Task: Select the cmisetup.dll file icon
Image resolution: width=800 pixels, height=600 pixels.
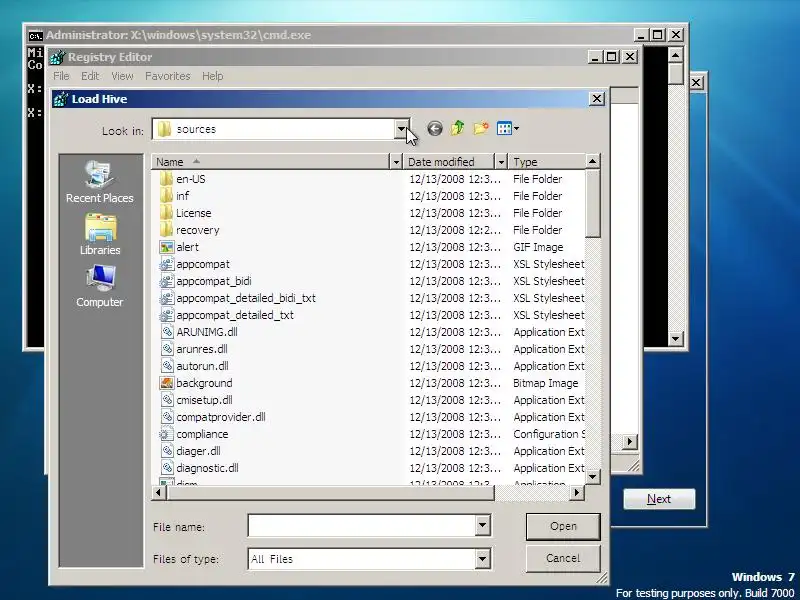Action: click(x=167, y=400)
